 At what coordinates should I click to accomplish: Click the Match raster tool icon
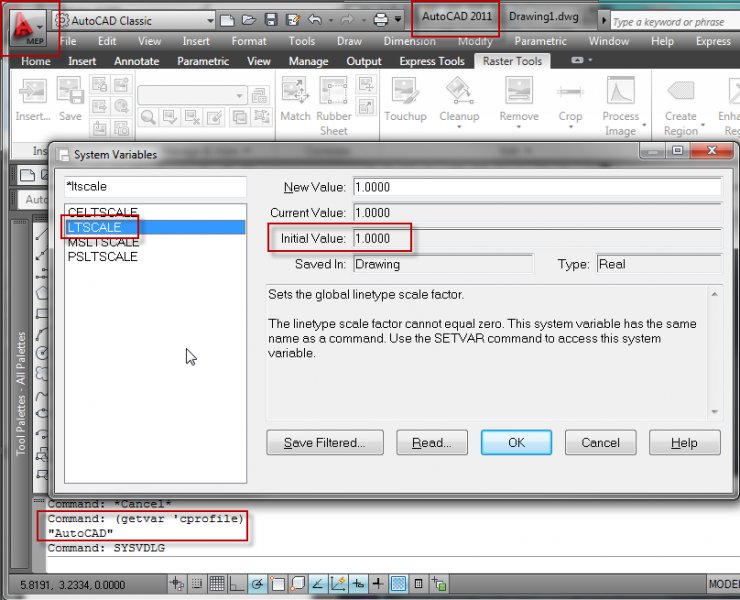tap(295, 91)
